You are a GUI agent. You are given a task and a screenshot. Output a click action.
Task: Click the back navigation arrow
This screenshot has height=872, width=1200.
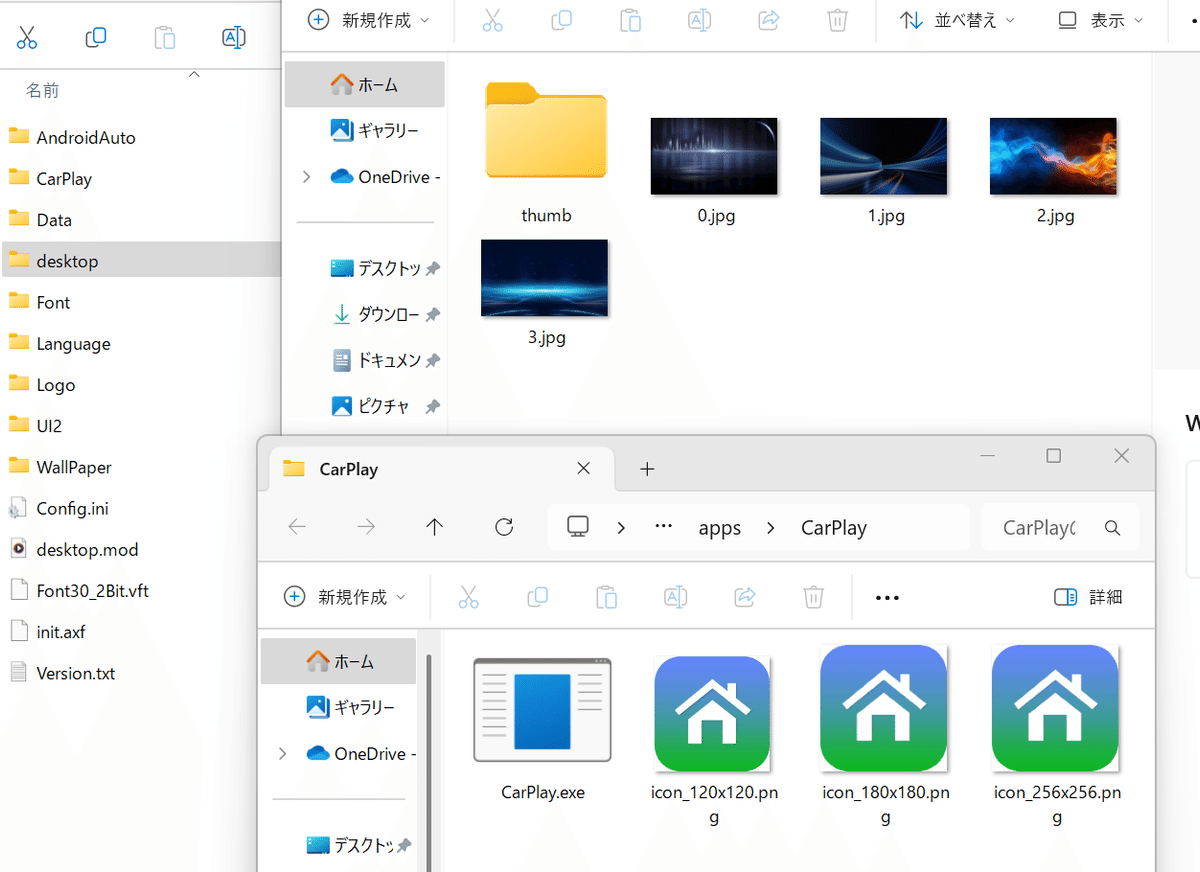coord(296,527)
